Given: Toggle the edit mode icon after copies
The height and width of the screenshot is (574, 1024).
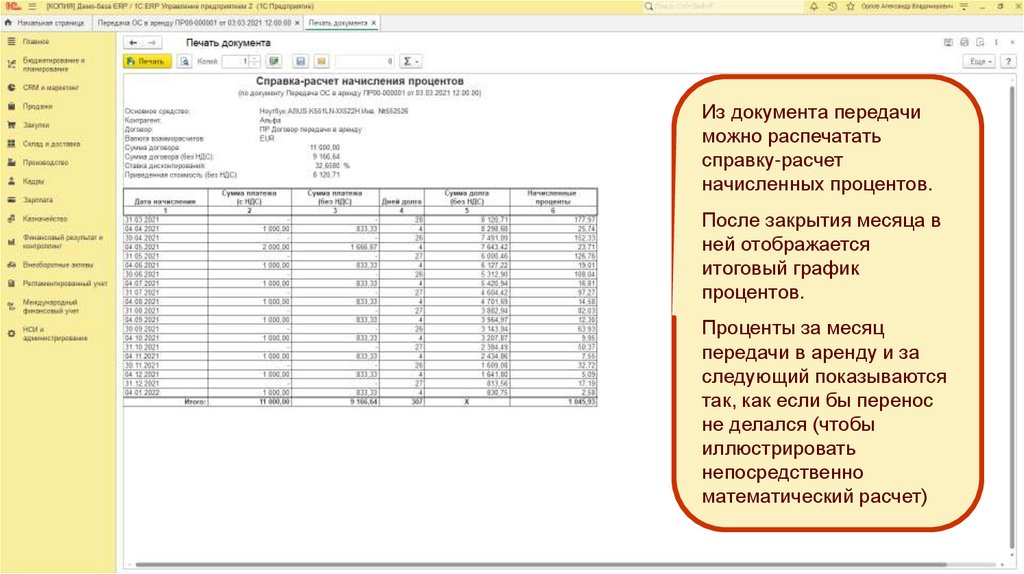Looking at the screenshot, I should click(274, 61).
